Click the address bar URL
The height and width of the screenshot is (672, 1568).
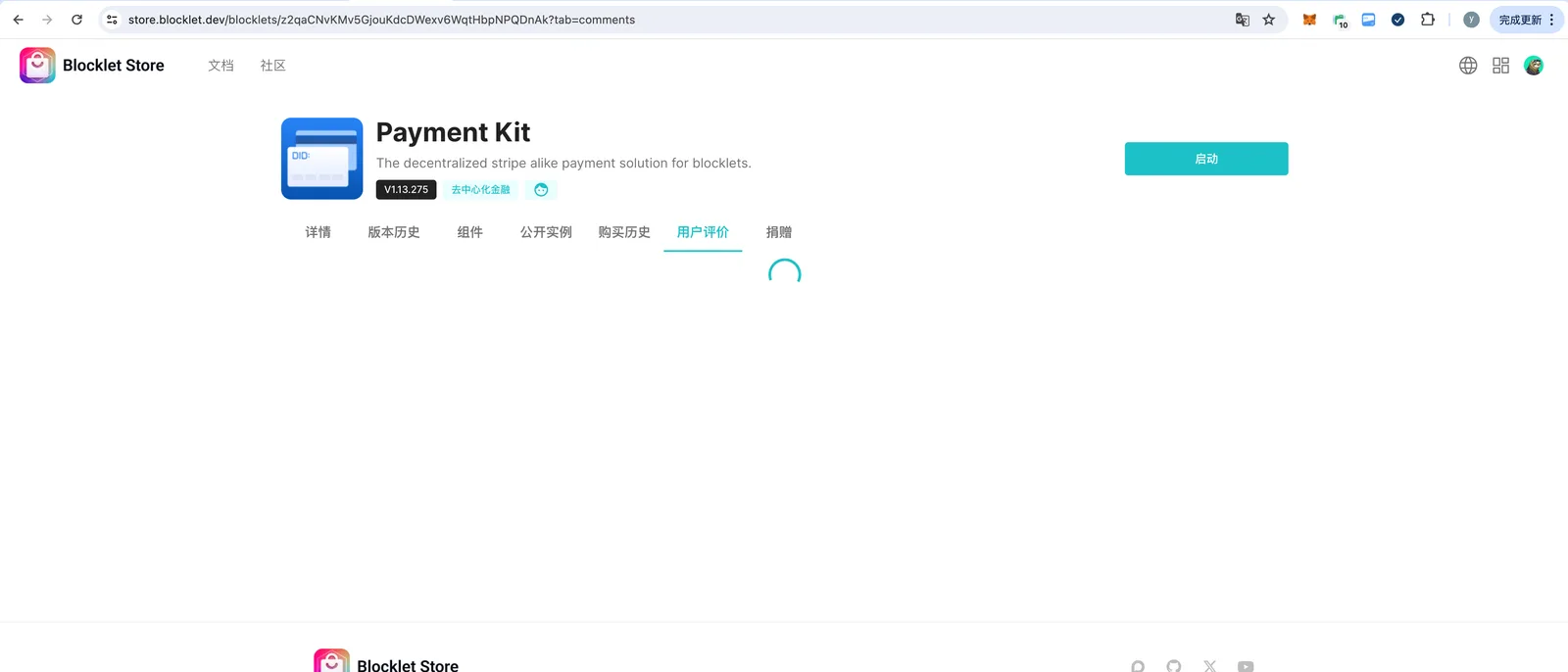click(x=381, y=20)
